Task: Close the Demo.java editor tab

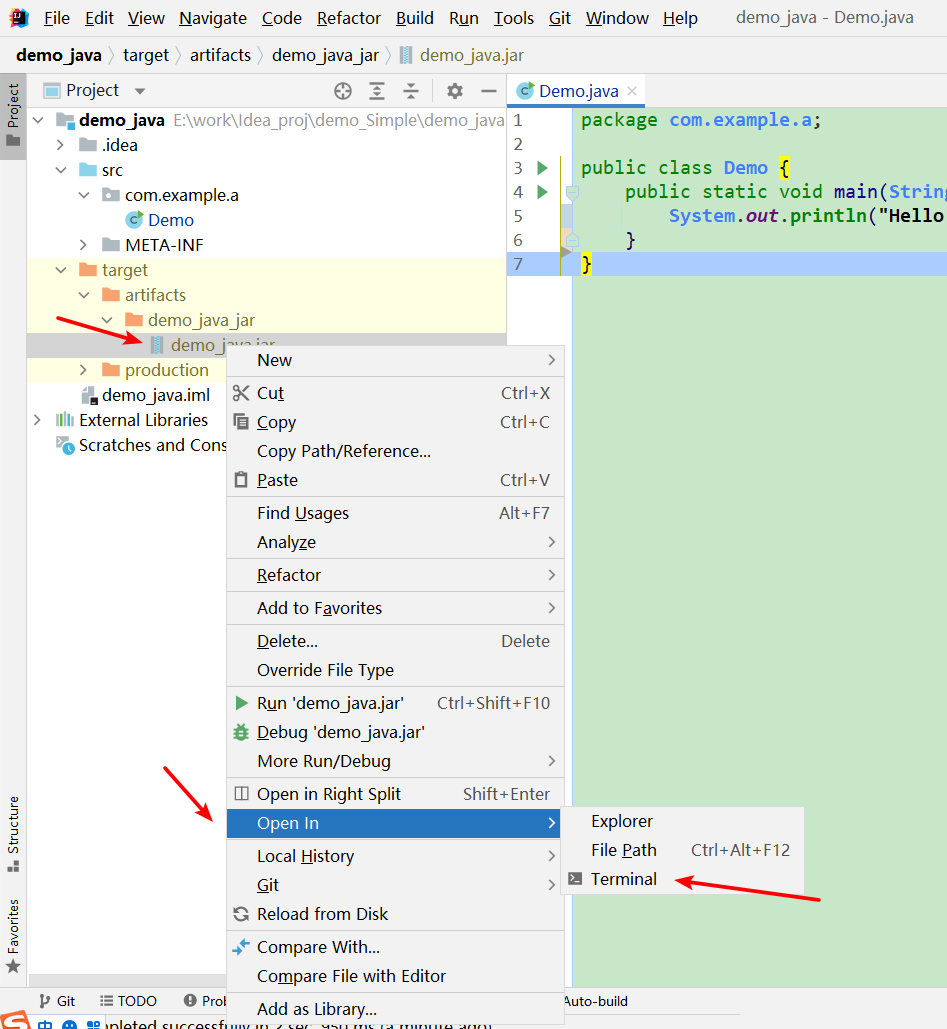Action: [x=632, y=91]
